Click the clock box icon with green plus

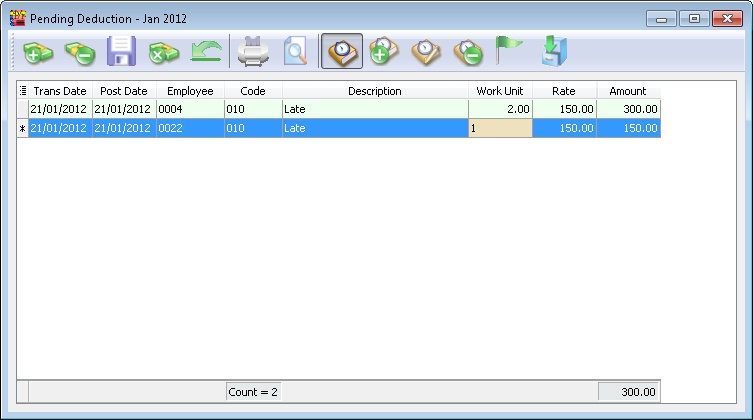point(384,52)
